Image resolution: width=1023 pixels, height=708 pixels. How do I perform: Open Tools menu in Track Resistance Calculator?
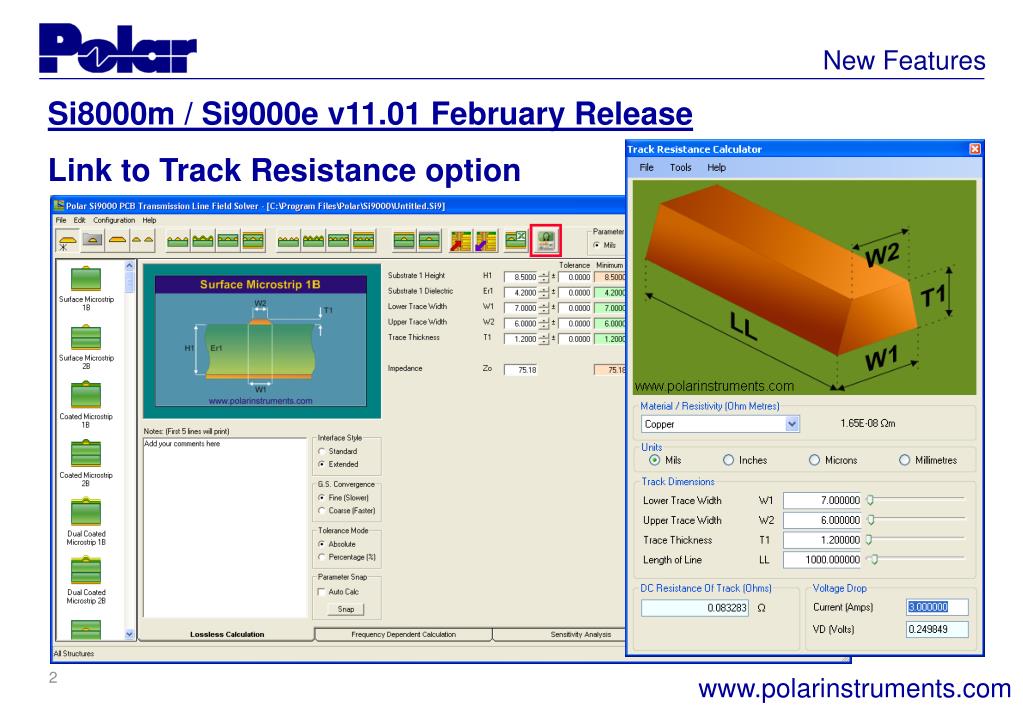[680, 167]
